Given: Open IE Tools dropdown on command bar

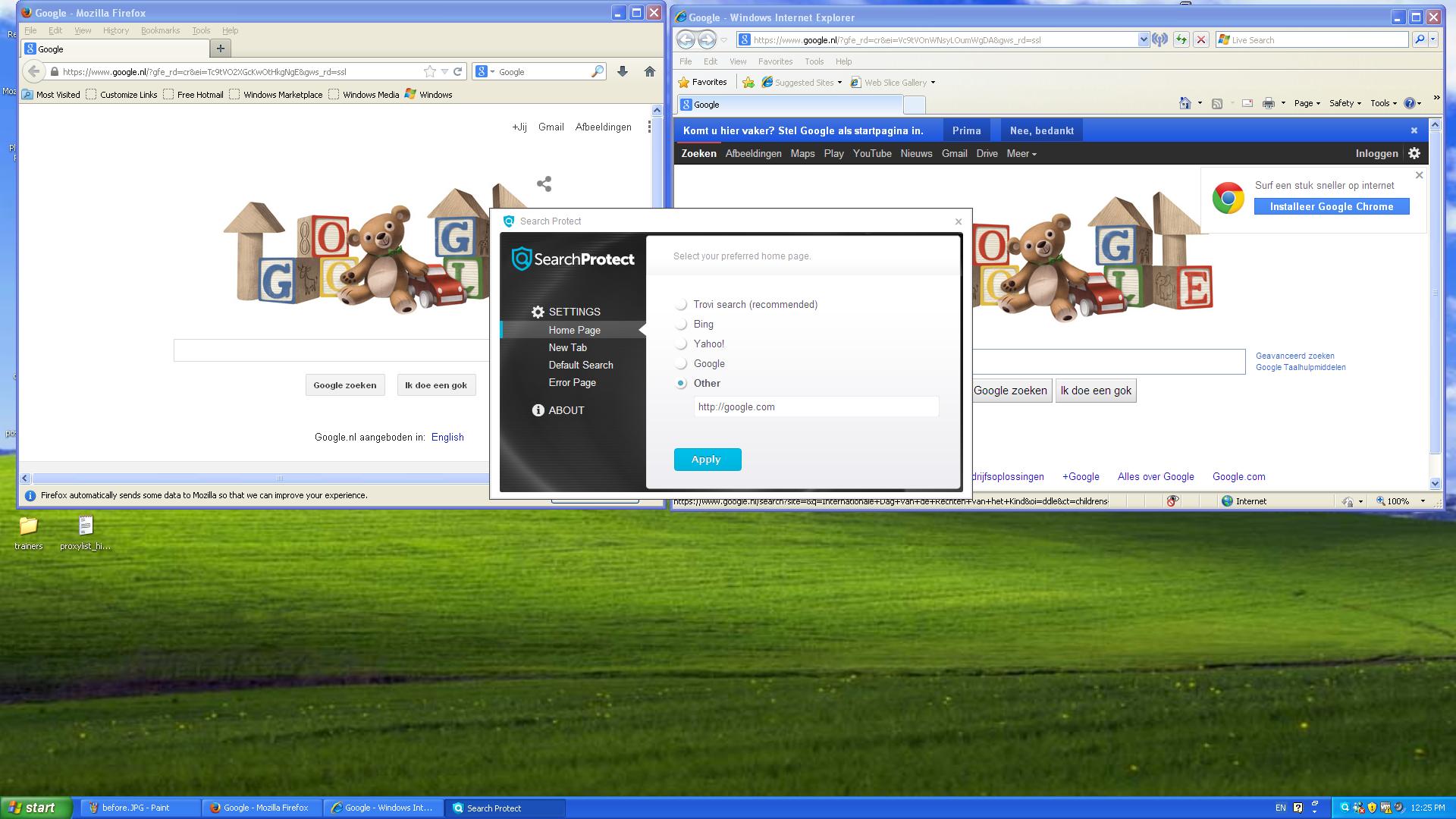Looking at the screenshot, I should pos(1384,103).
